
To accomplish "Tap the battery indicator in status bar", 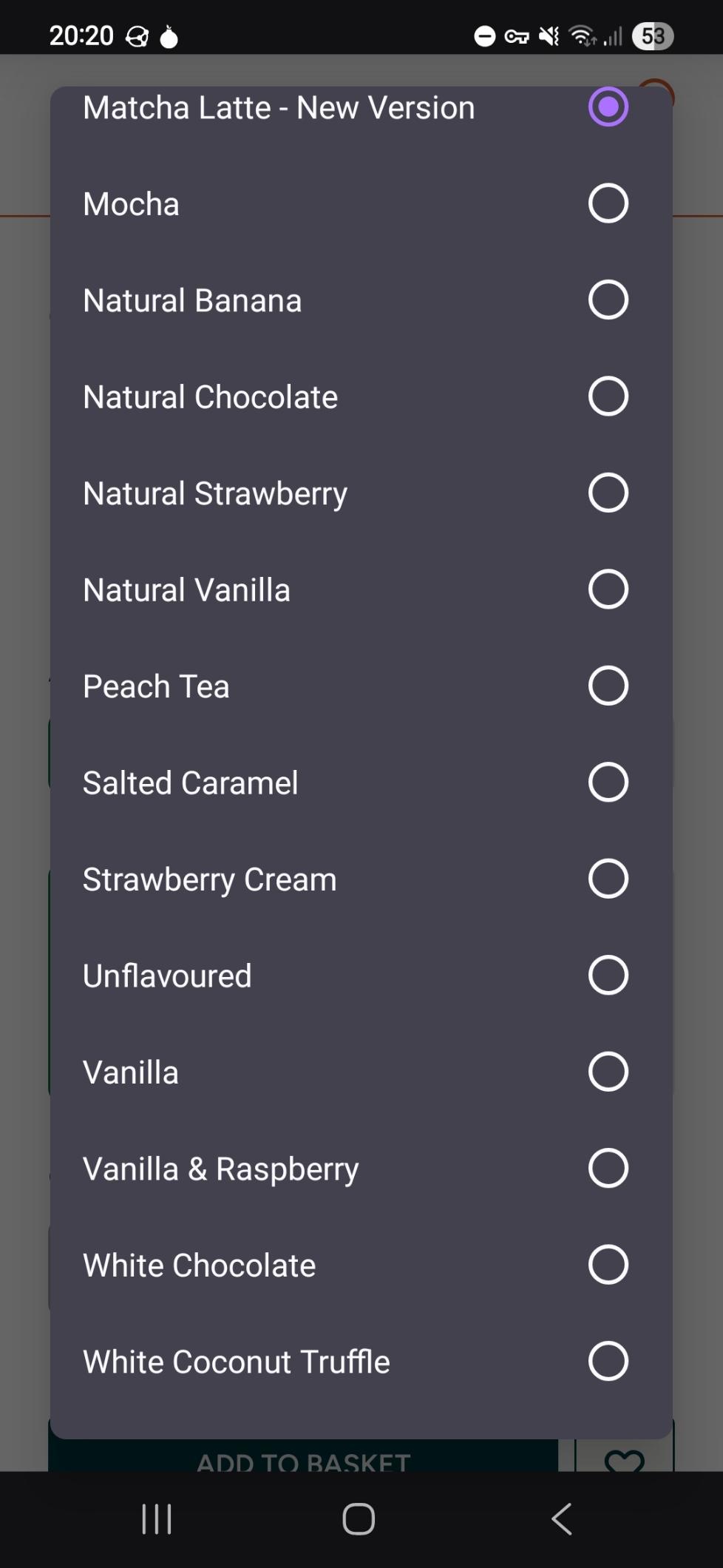I will [652, 36].
